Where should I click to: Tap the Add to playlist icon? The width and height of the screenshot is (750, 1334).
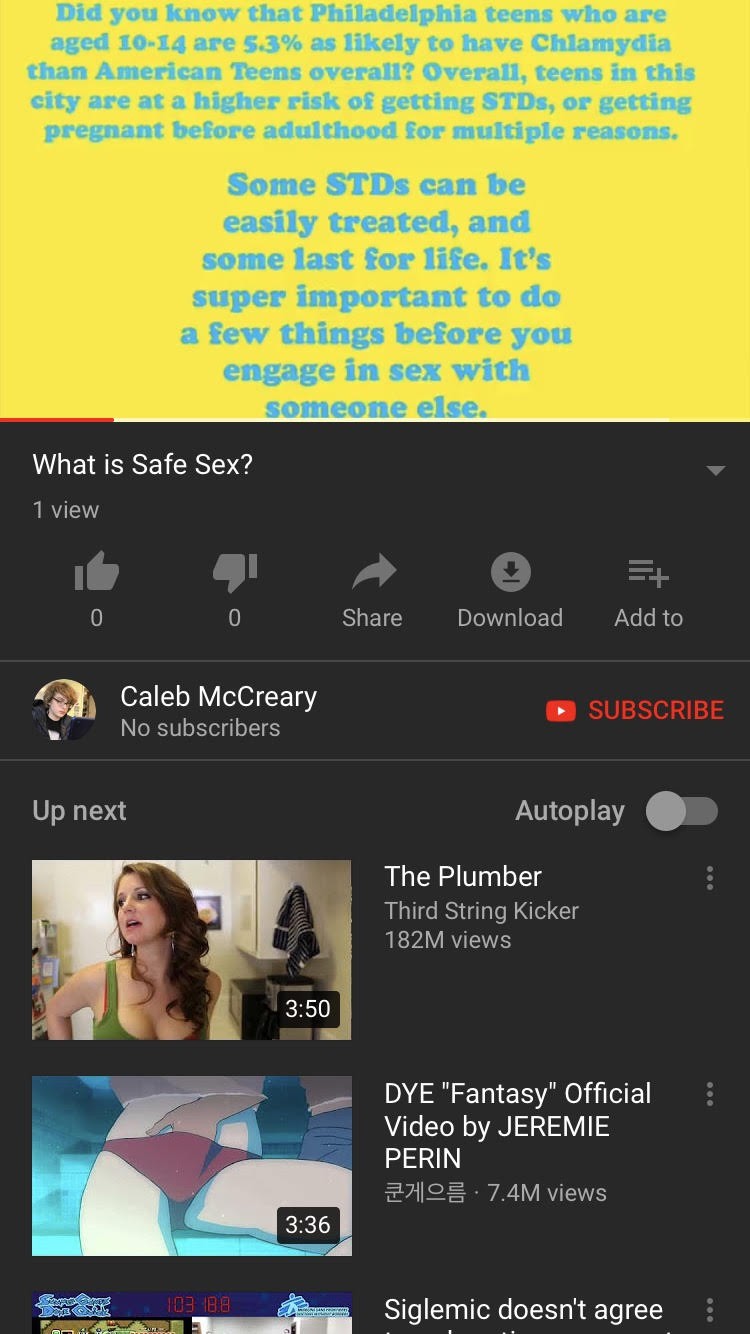pyautogui.click(x=648, y=573)
